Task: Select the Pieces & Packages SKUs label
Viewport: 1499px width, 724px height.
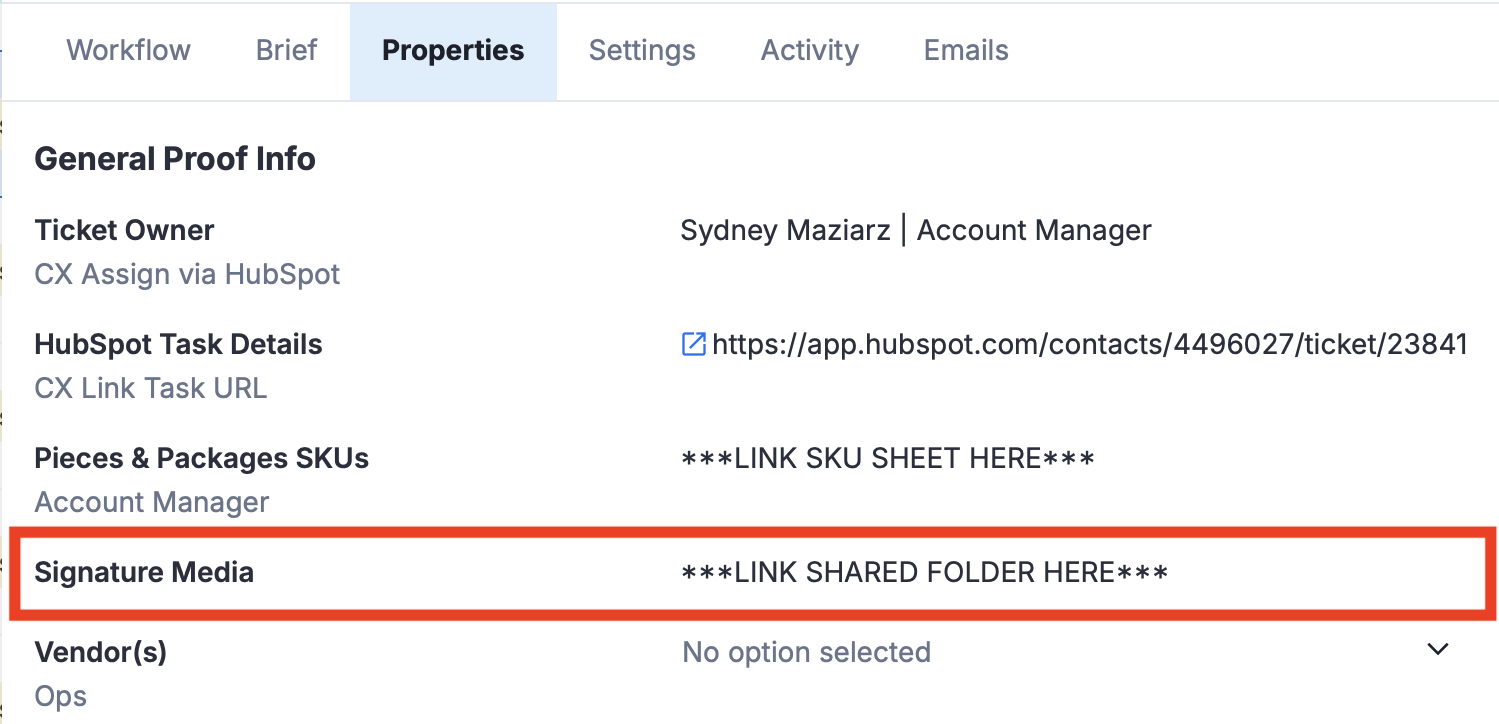Action: 201,459
